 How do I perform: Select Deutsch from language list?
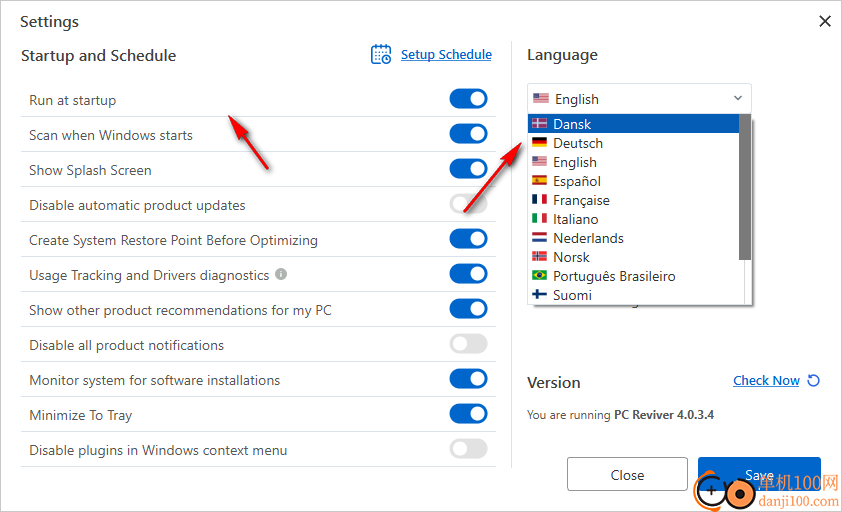[x=634, y=143]
